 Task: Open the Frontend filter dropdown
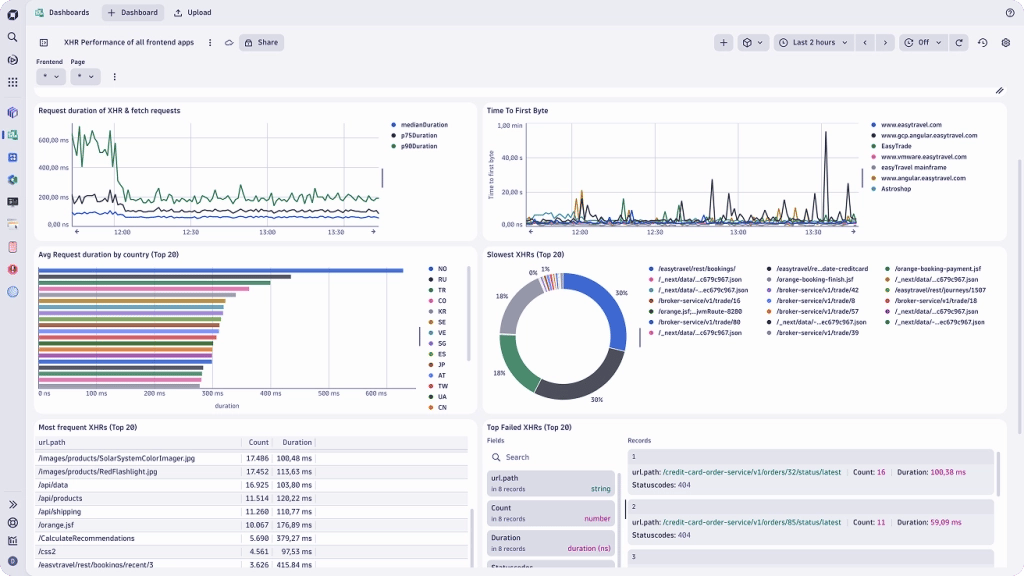click(x=50, y=75)
